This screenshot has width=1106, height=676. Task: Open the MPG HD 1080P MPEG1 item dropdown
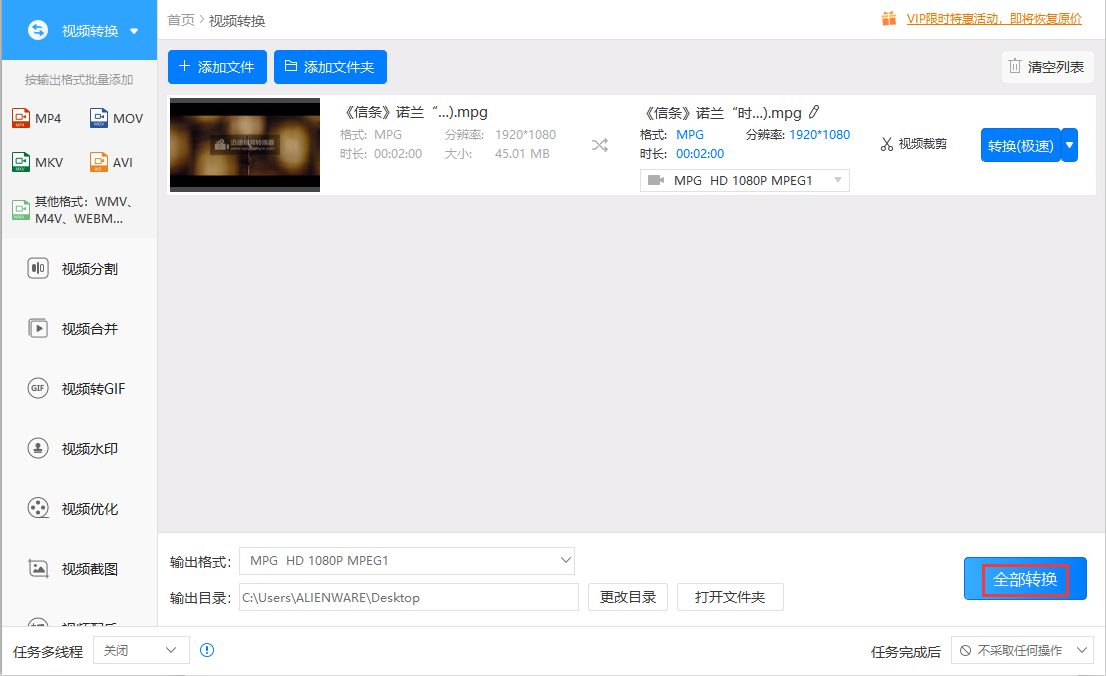click(744, 181)
